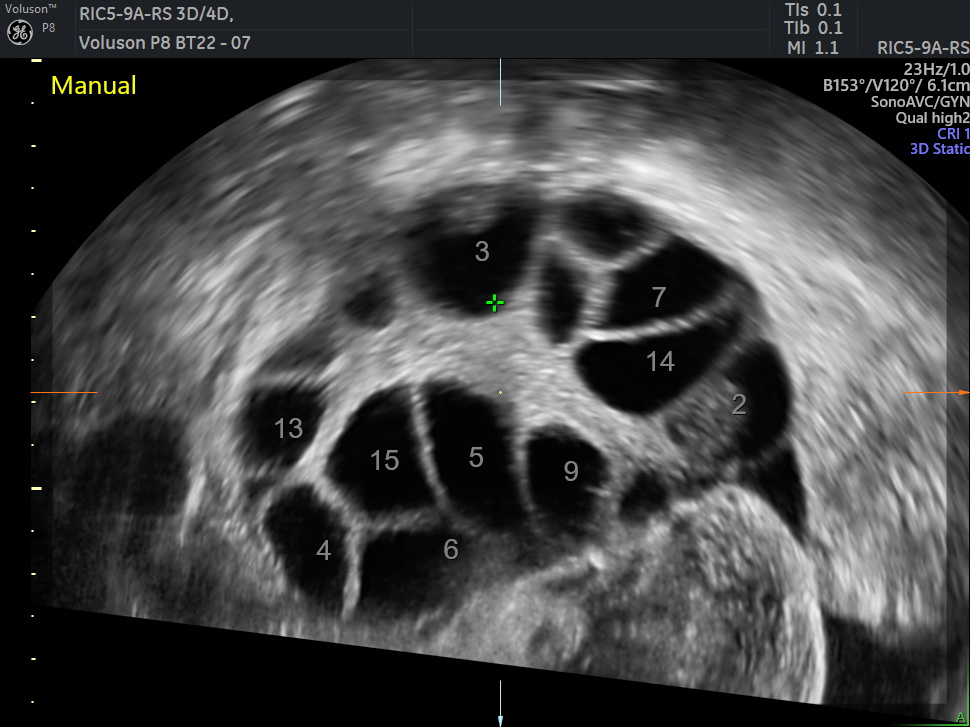
Task: Select follicle labeled 14
Action: pos(660,362)
